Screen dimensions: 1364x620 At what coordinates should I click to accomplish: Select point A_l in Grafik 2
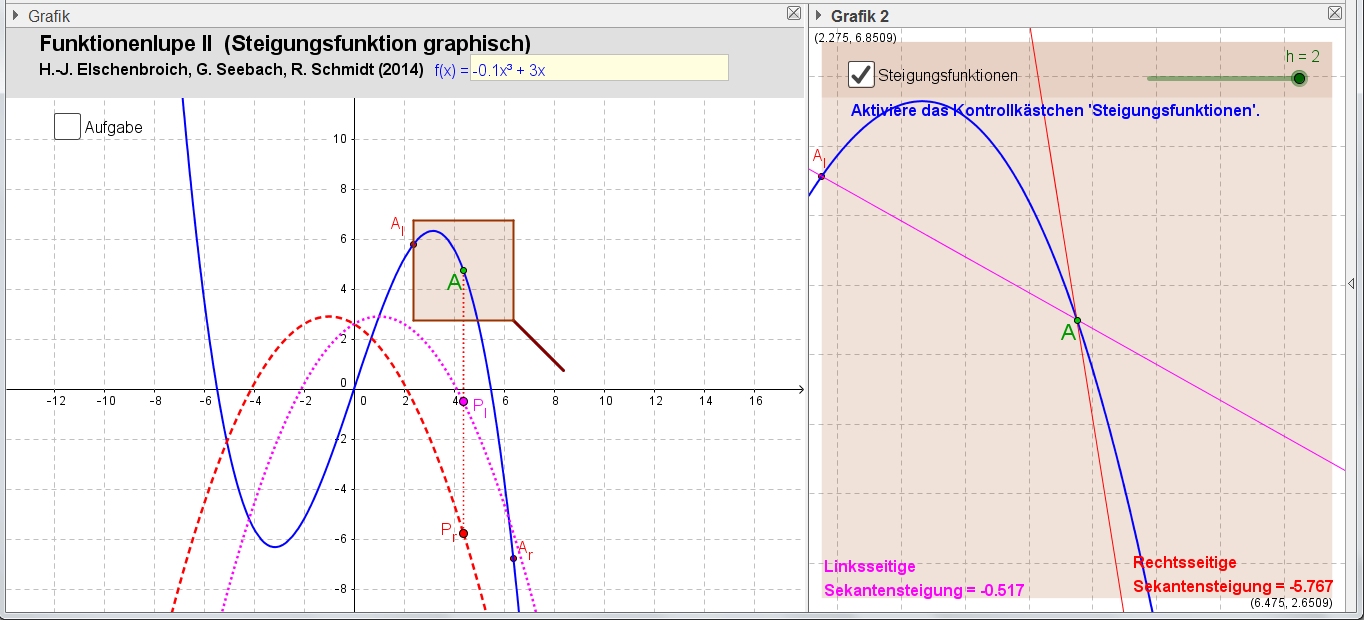pos(822,176)
